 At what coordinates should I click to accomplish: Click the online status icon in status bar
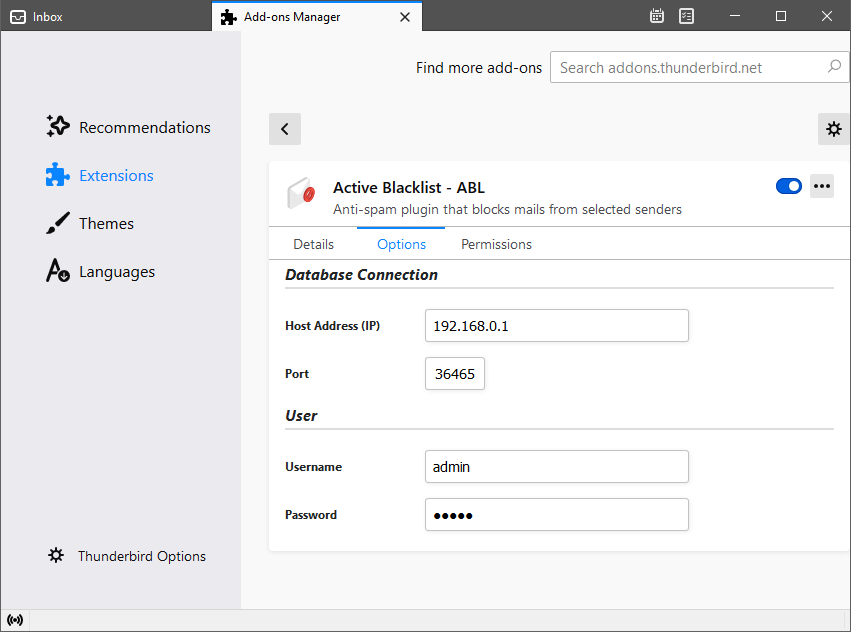click(x=15, y=620)
